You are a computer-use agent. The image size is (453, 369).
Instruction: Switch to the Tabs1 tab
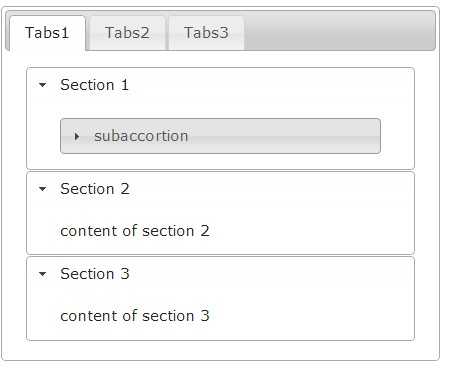coord(47,33)
